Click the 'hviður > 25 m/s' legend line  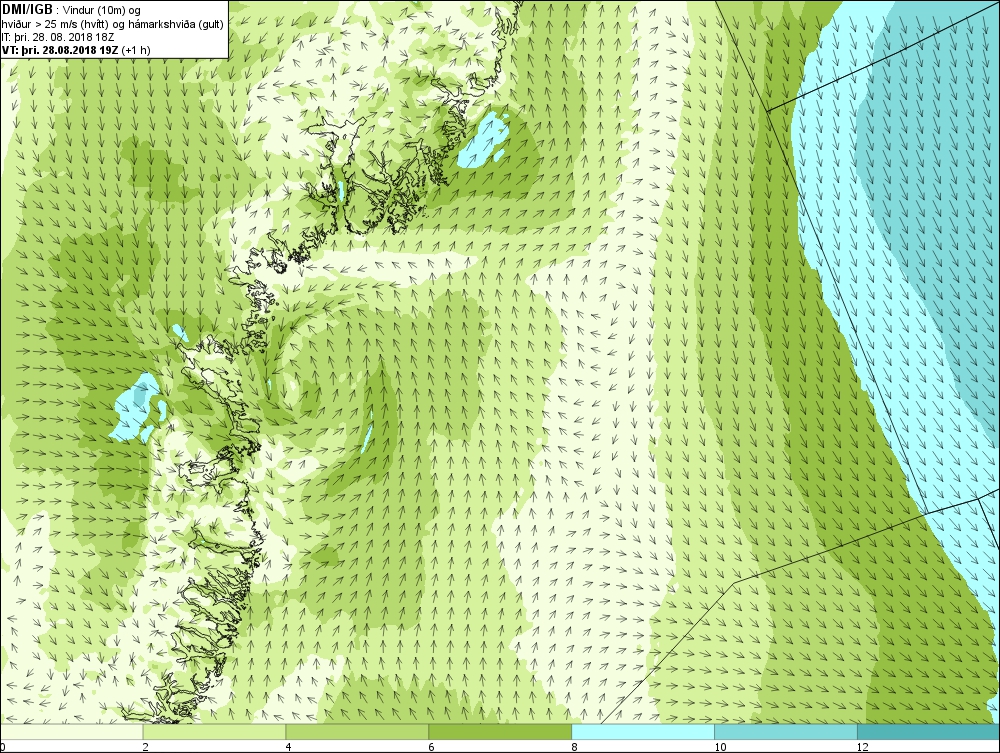tap(112, 24)
